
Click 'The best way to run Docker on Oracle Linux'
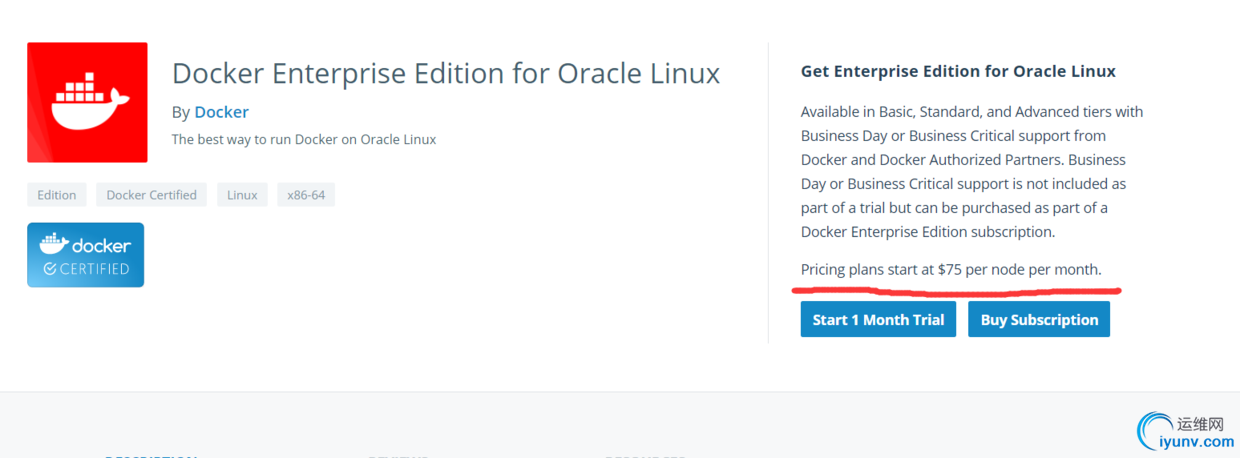pos(304,139)
